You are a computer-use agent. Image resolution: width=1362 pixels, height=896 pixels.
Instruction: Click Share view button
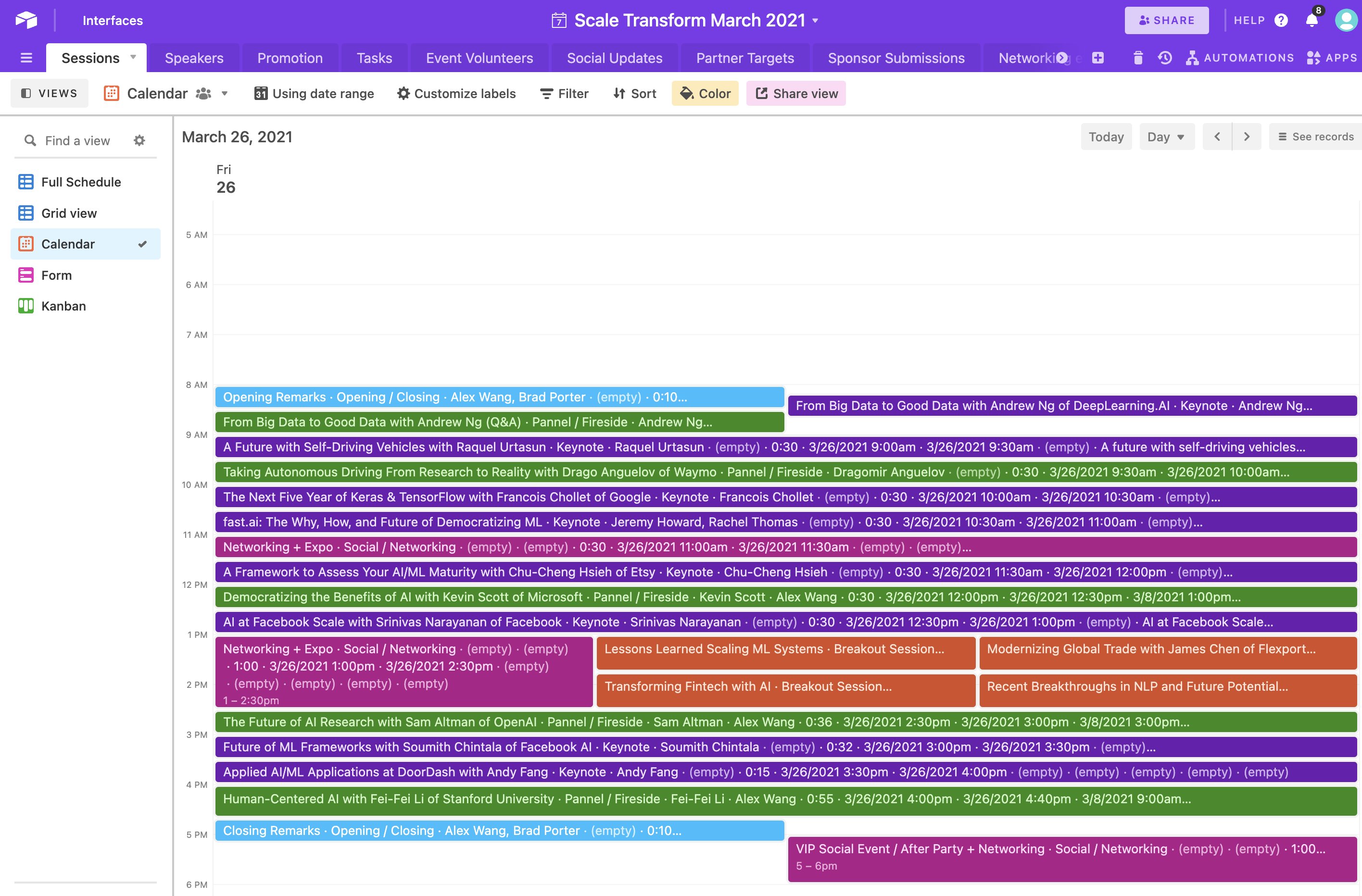796,93
